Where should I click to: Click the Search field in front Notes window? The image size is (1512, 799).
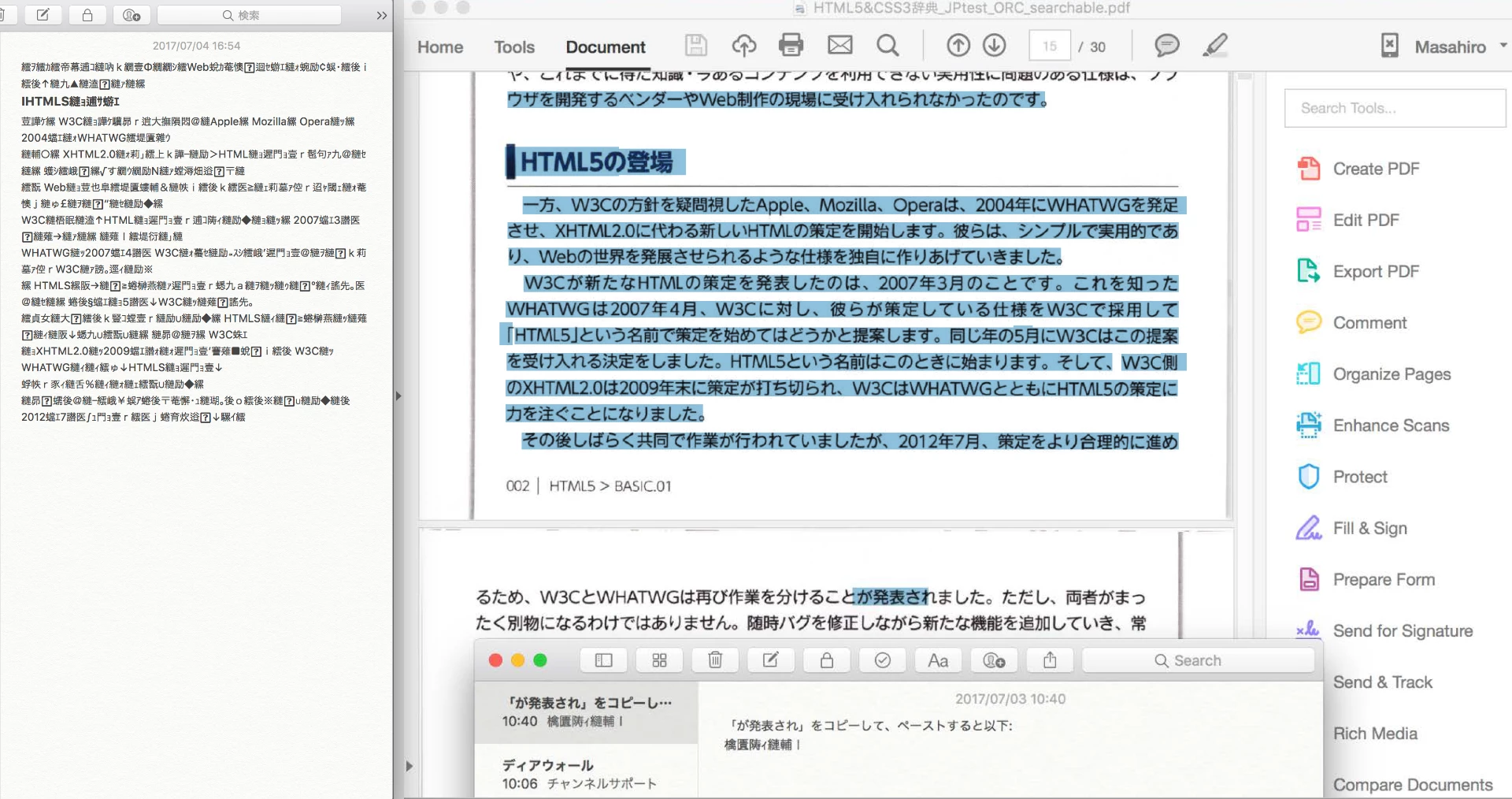pos(1198,660)
